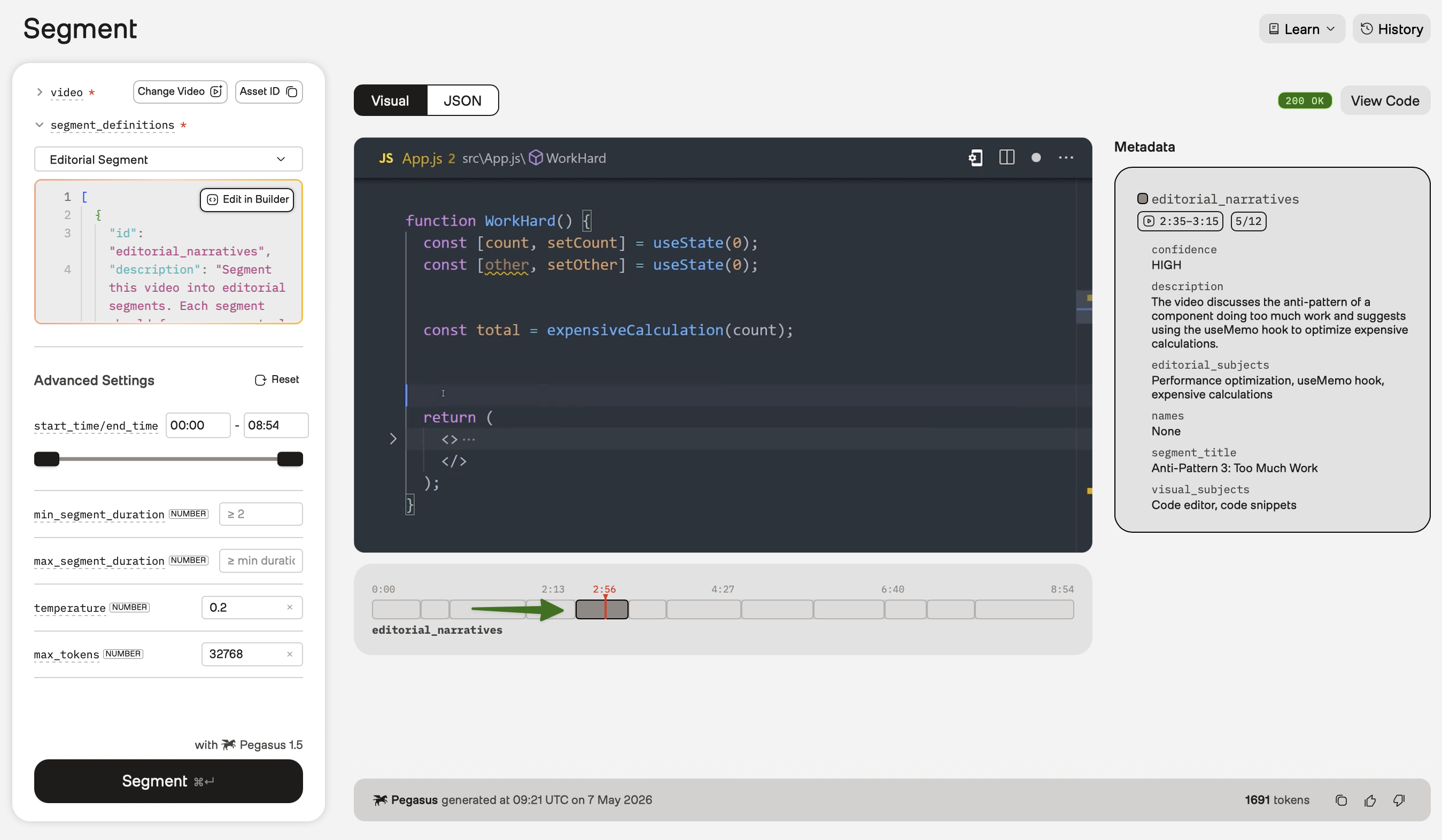Select the last timeline segment ending at 8:54
This screenshot has width=1442, height=840.
1024,609
